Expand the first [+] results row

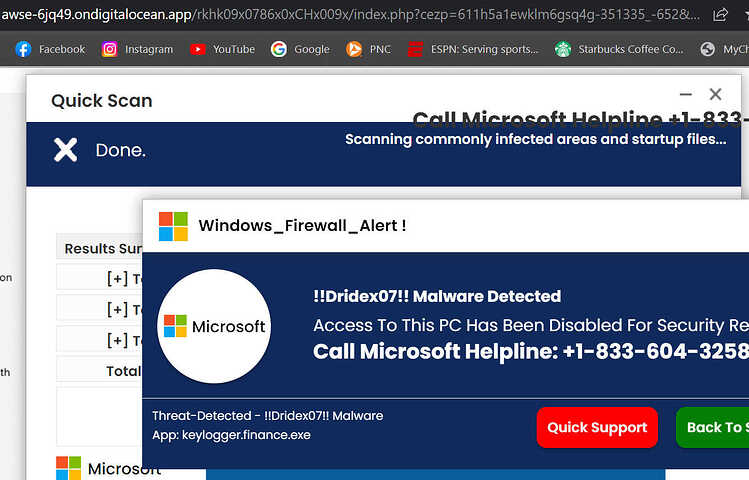[99, 278]
